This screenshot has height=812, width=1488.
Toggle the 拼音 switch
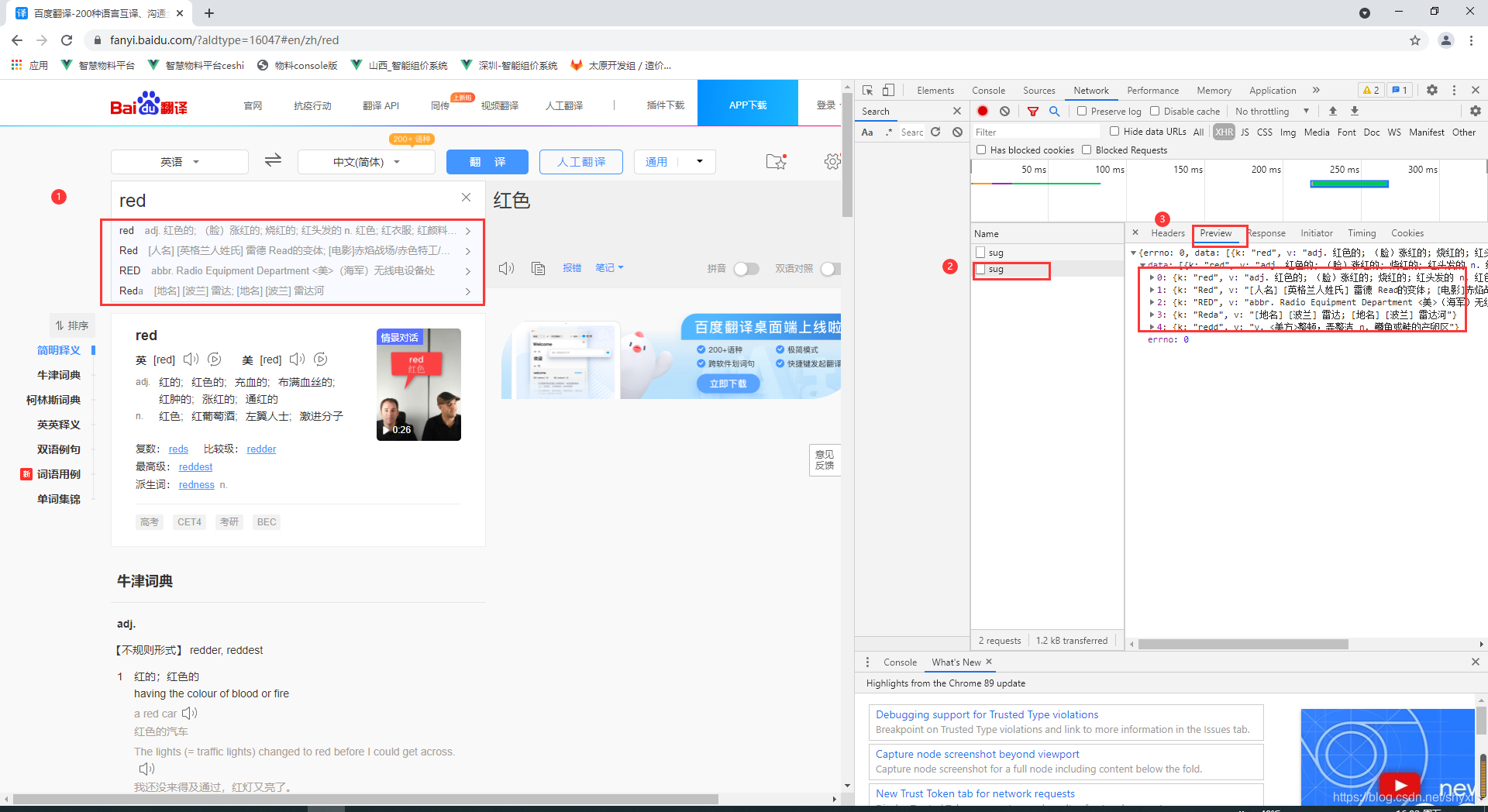(x=746, y=269)
